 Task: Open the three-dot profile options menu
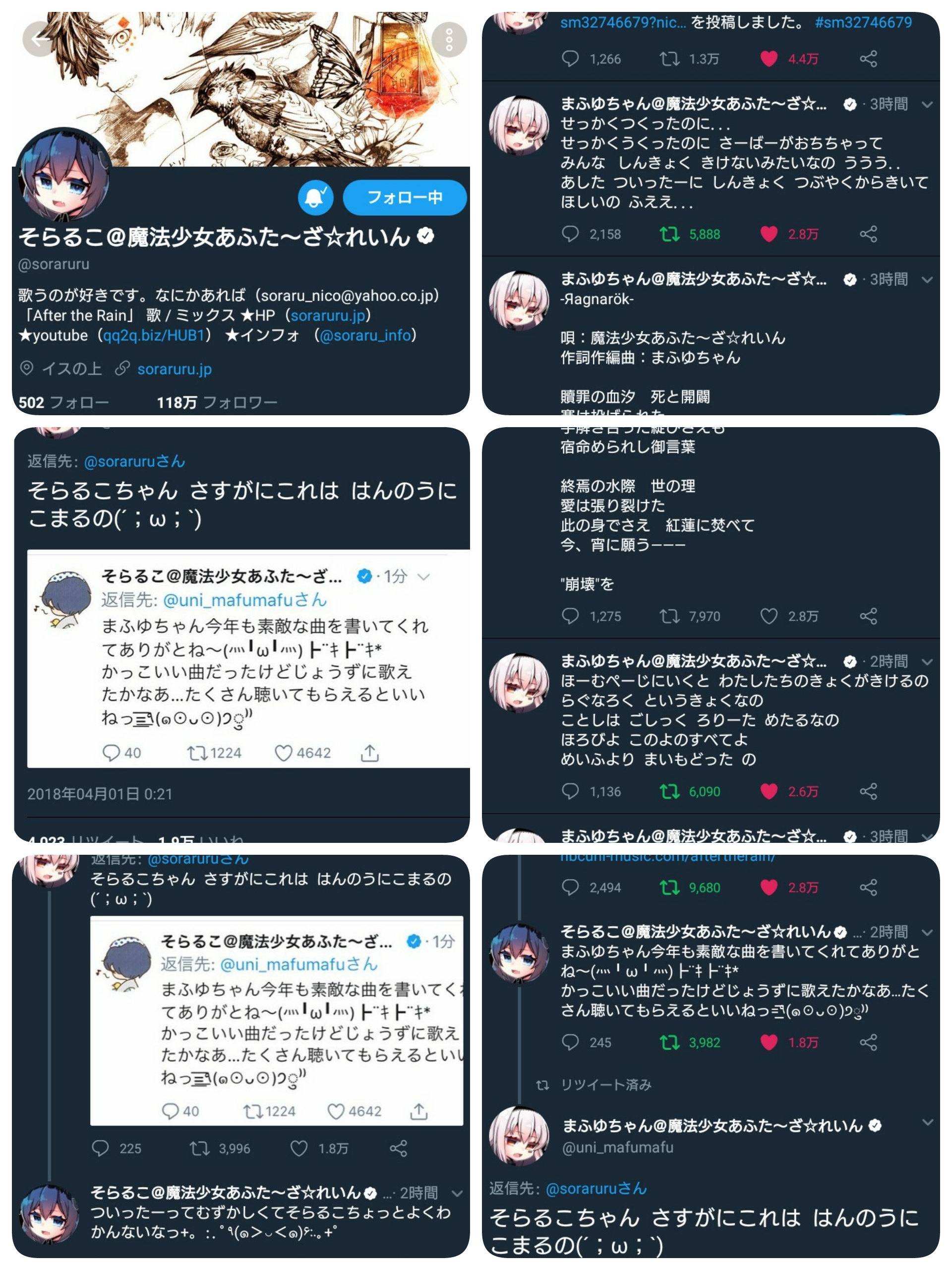(449, 40)
